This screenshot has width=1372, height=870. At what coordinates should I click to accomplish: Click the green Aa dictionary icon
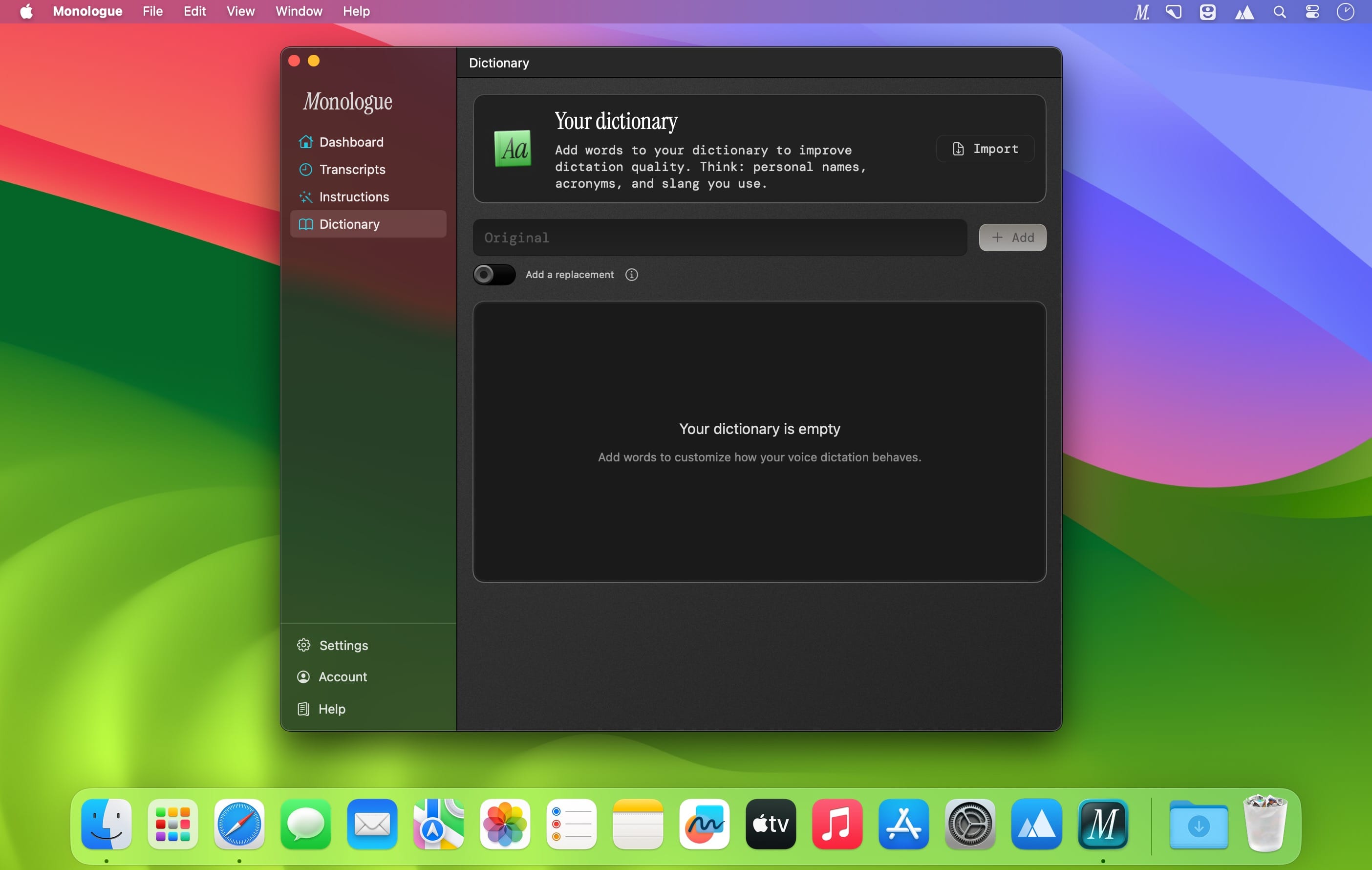(513, 149)
